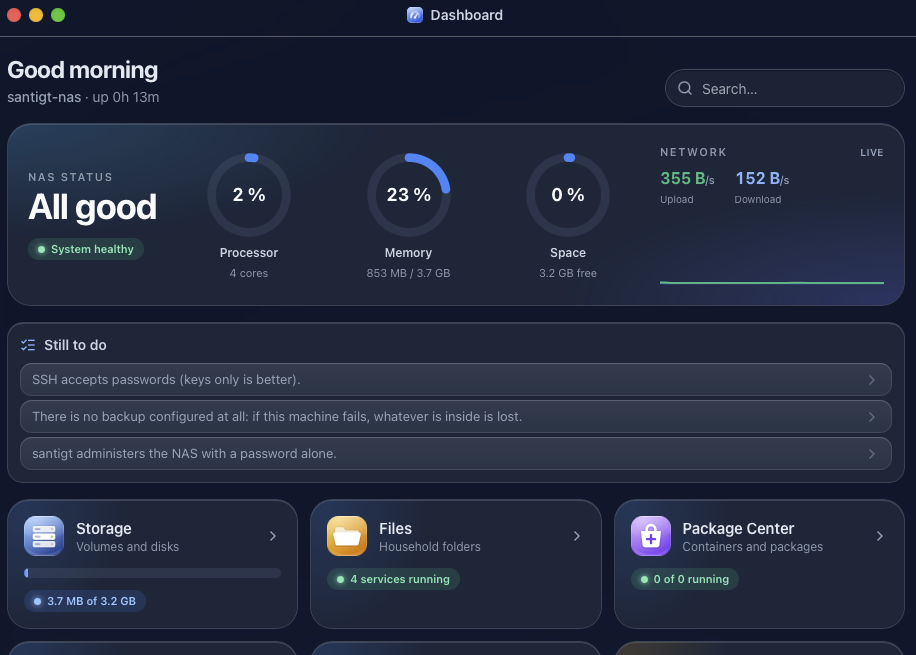
Task: Click the 0 of 0 running badge
Action: click(685, 579)
